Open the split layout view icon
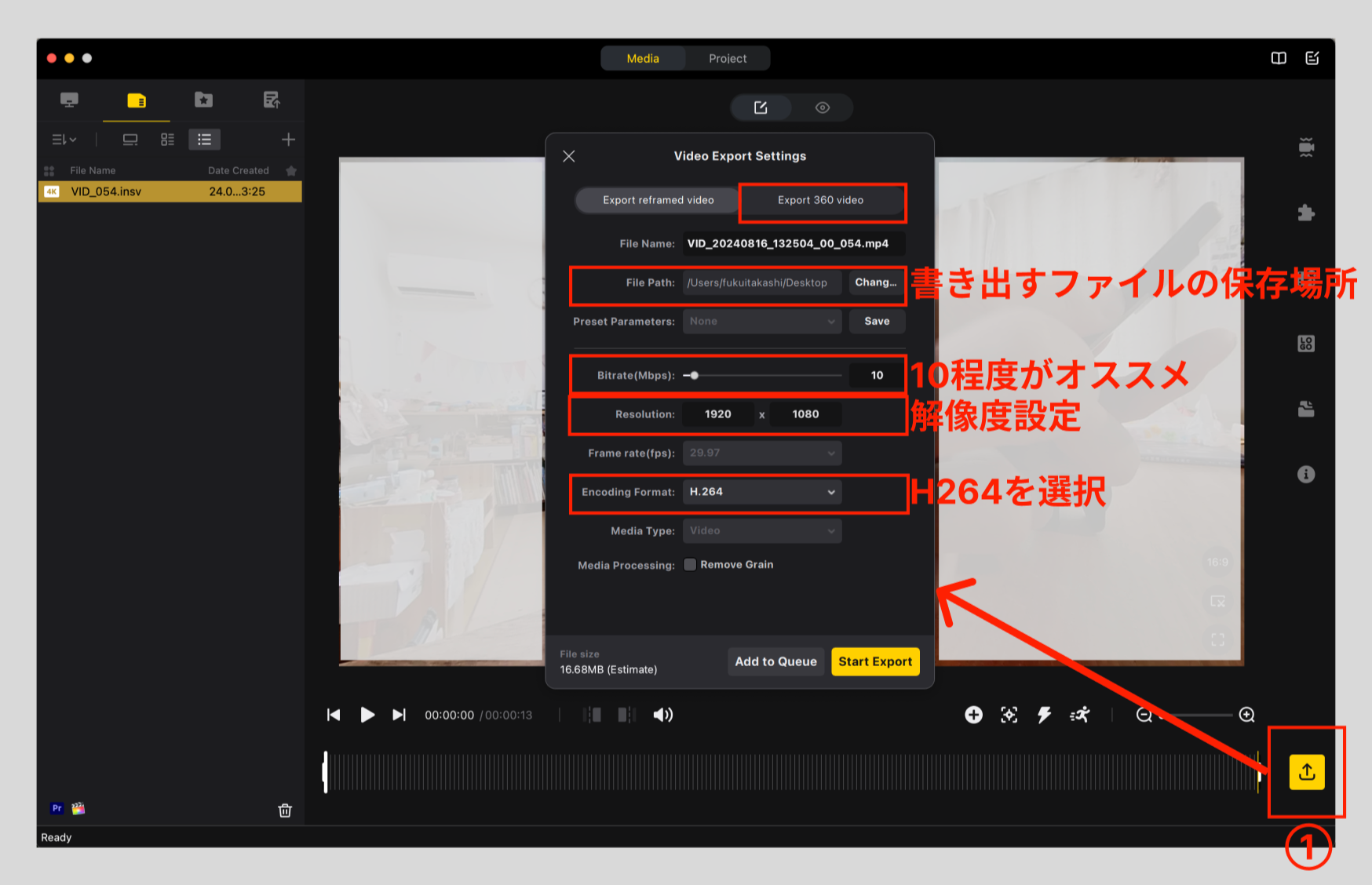The height and width of the screenshot is (885, 1372). coord(1279,58)
